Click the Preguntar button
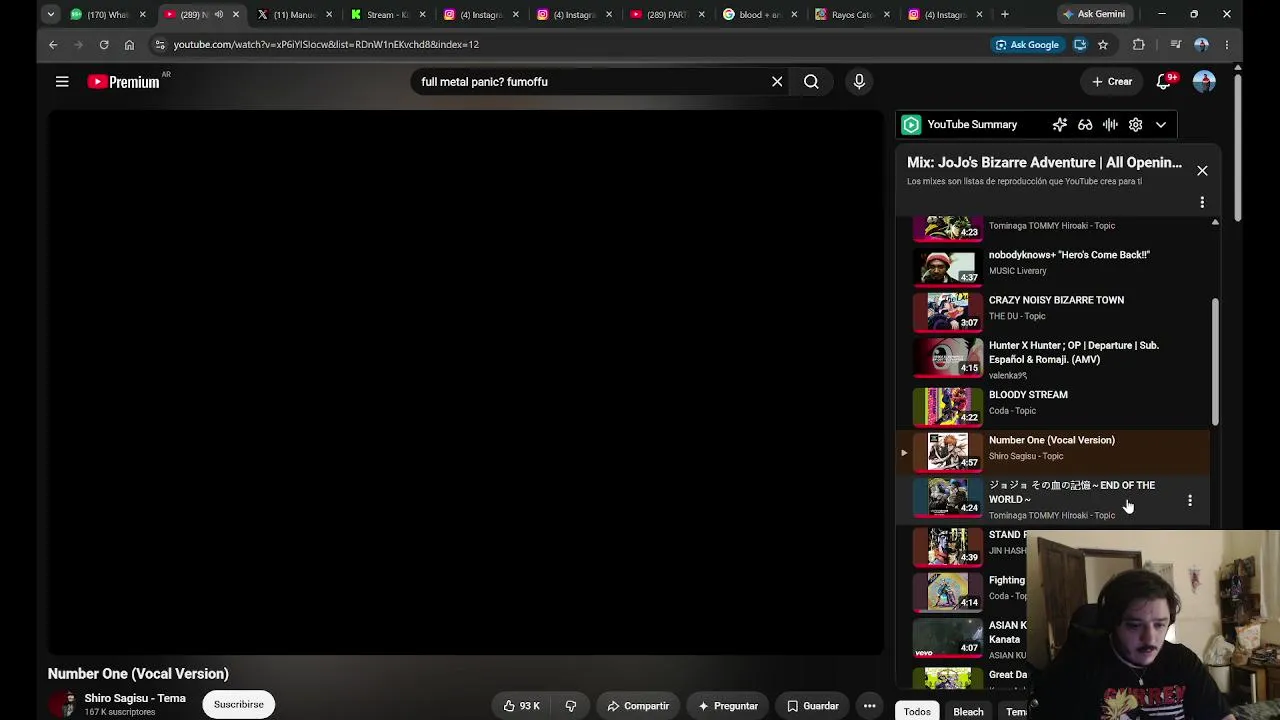Image resolution: width=1280 pixels, height=720 pixels. click(728, 706)
